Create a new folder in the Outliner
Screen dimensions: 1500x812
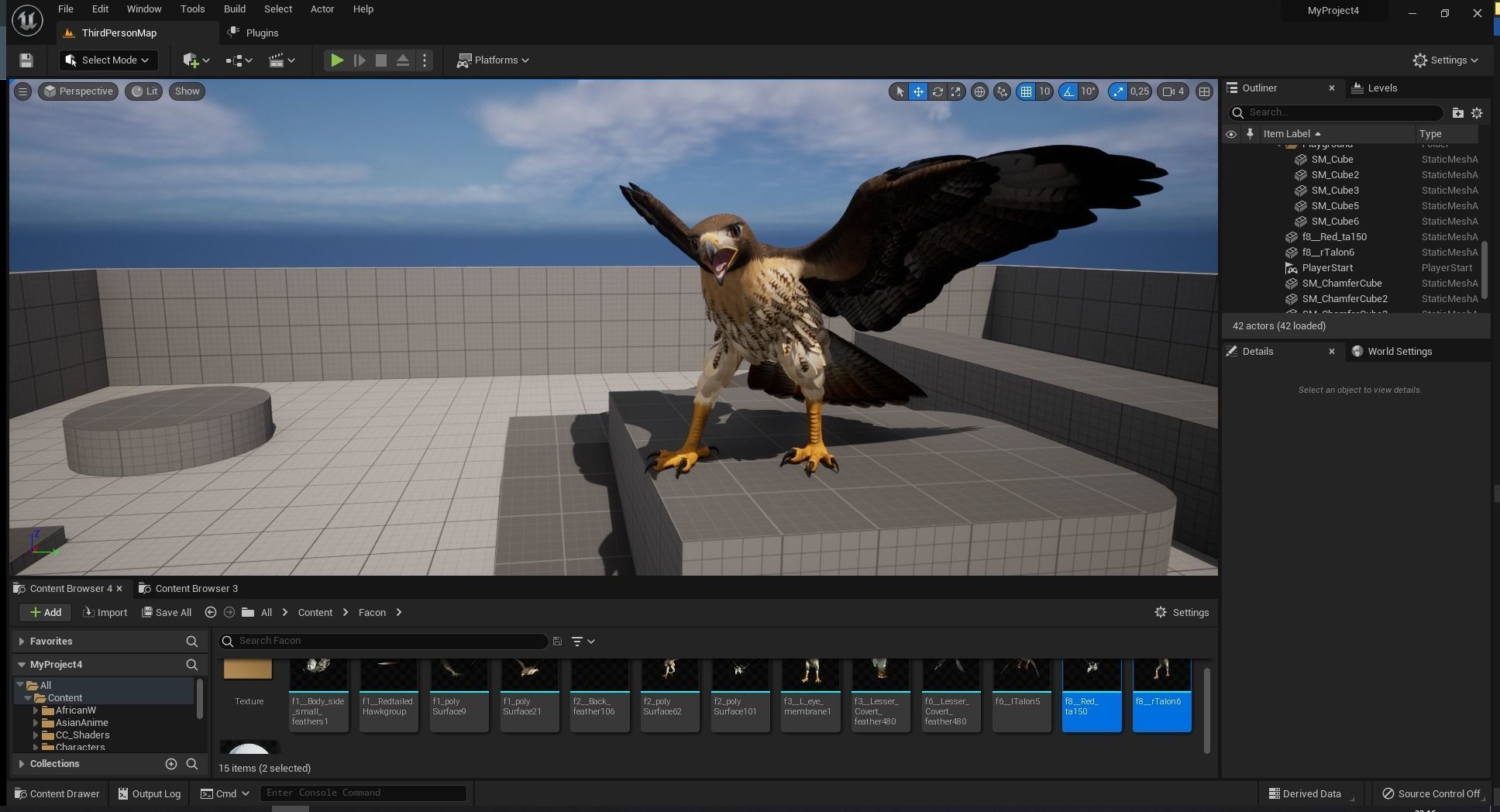(1457, 113)
